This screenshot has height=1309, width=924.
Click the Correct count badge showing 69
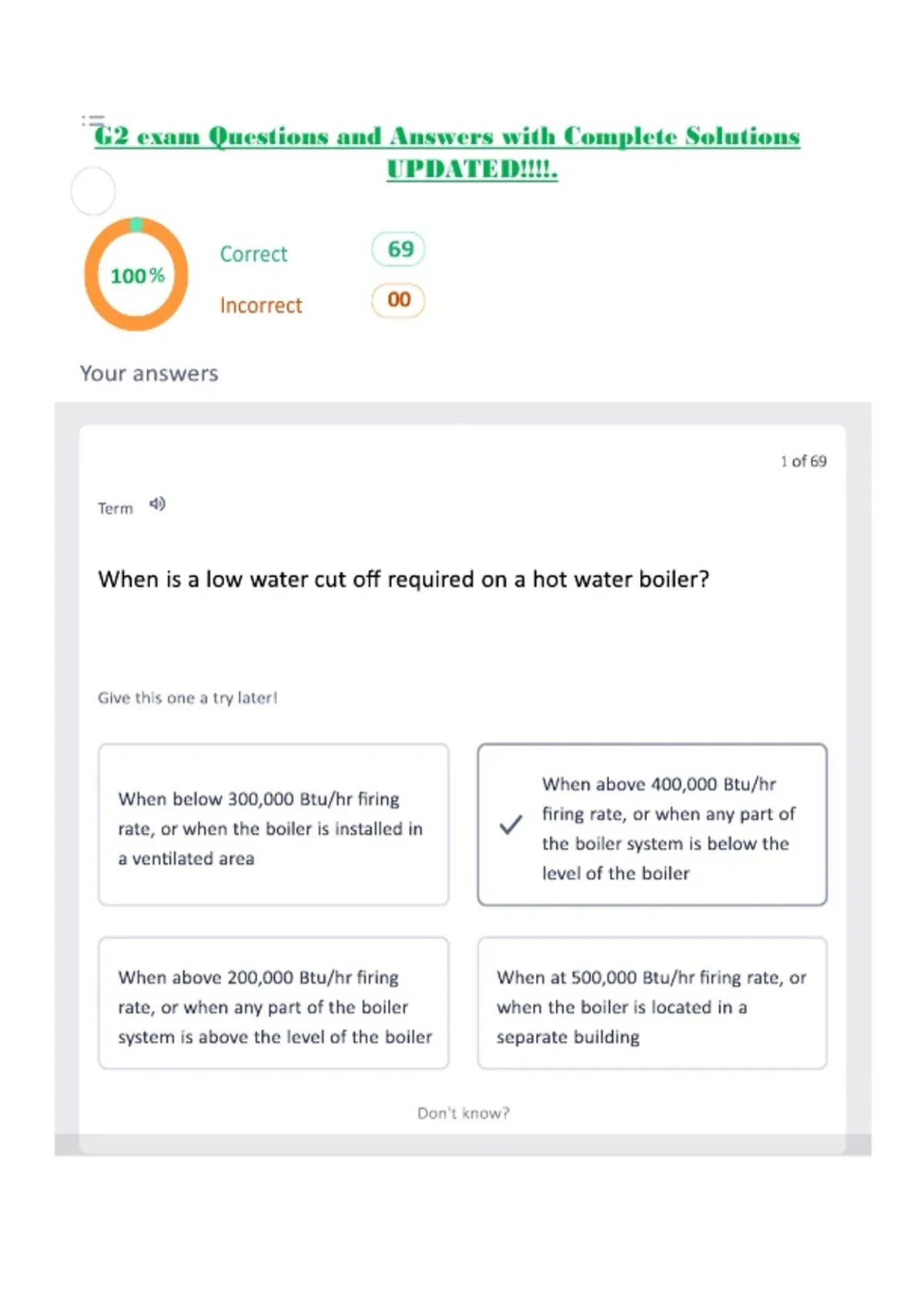pyautogui.click(x=399, y=249)
